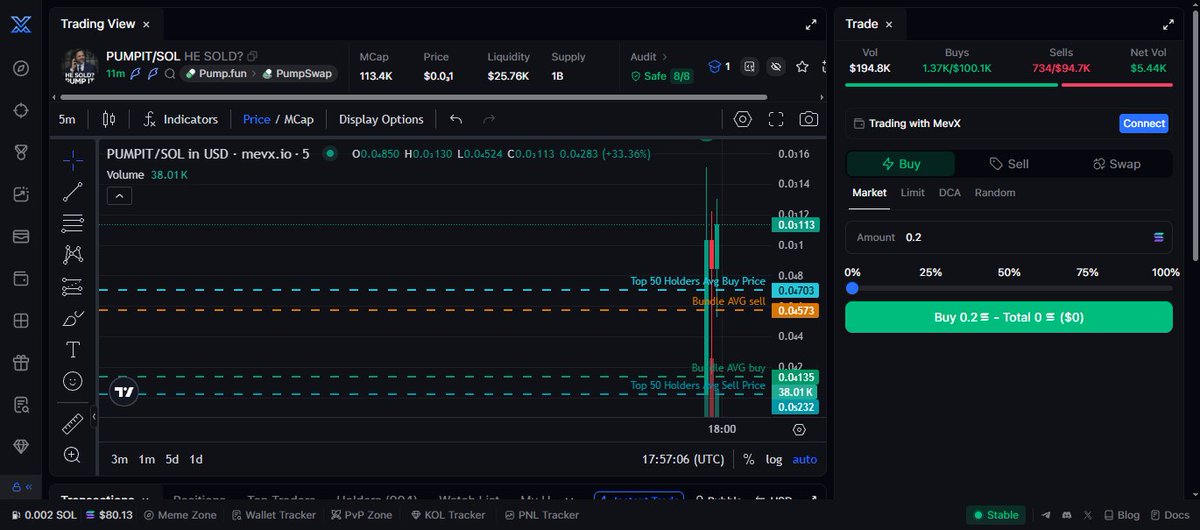The width and height of the screenshot is (1200, 530).
Task: Select the Sell tab
Action: coord(1008,164)
